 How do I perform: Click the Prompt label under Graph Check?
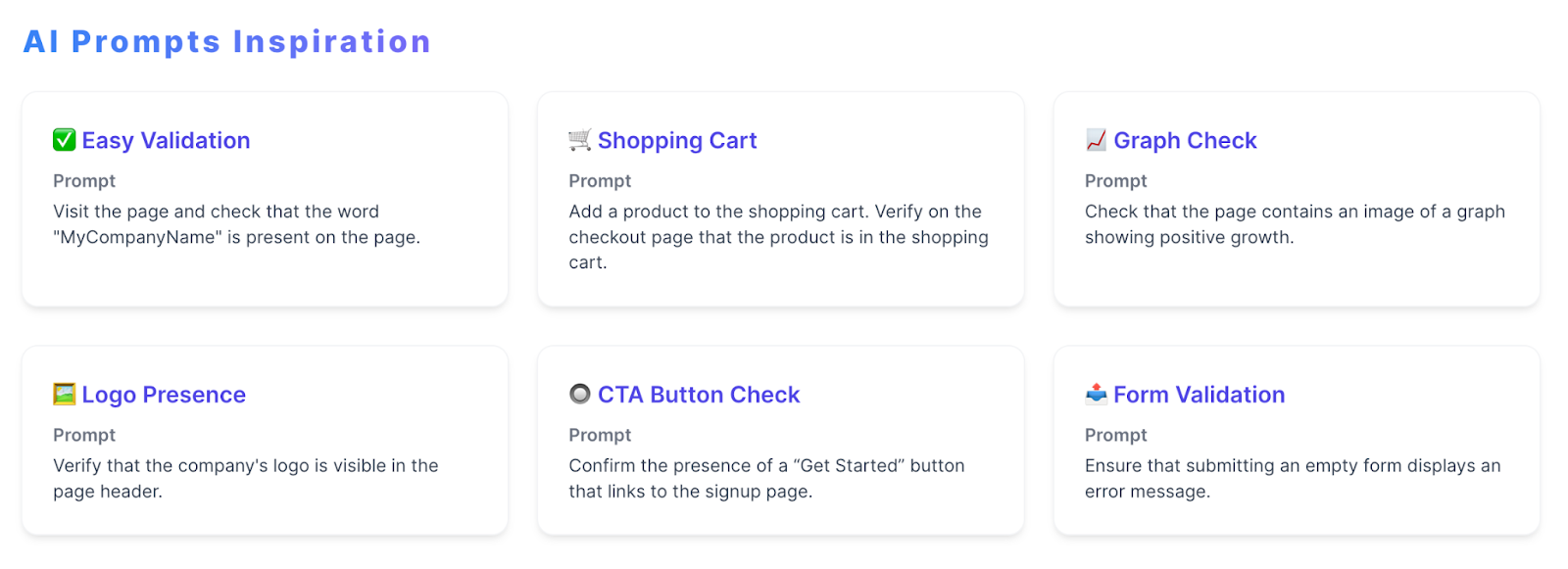1115,180
